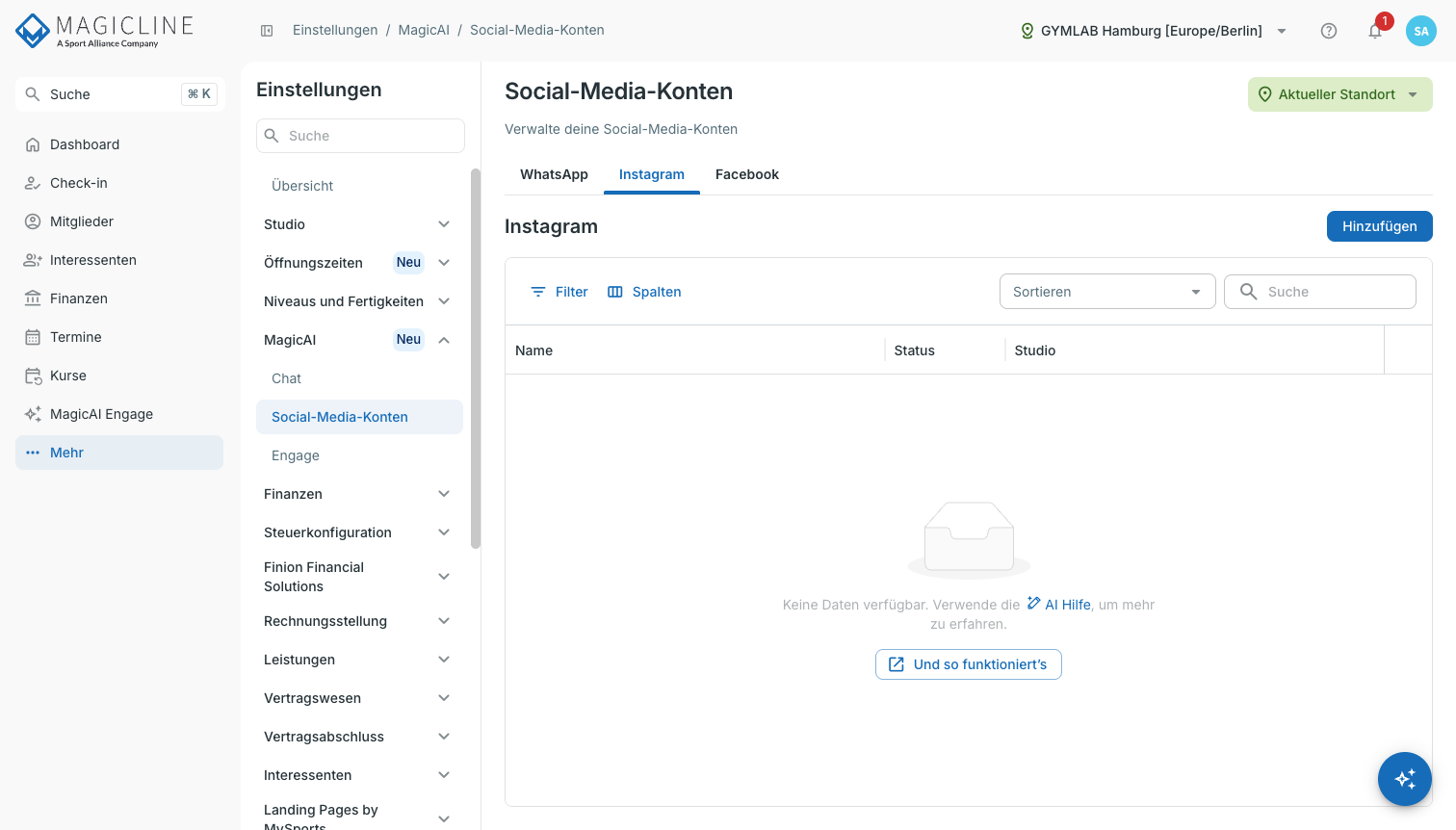Open the Filter options
The height and width of the screenshot is (830, 1456).
coord(559,292)
